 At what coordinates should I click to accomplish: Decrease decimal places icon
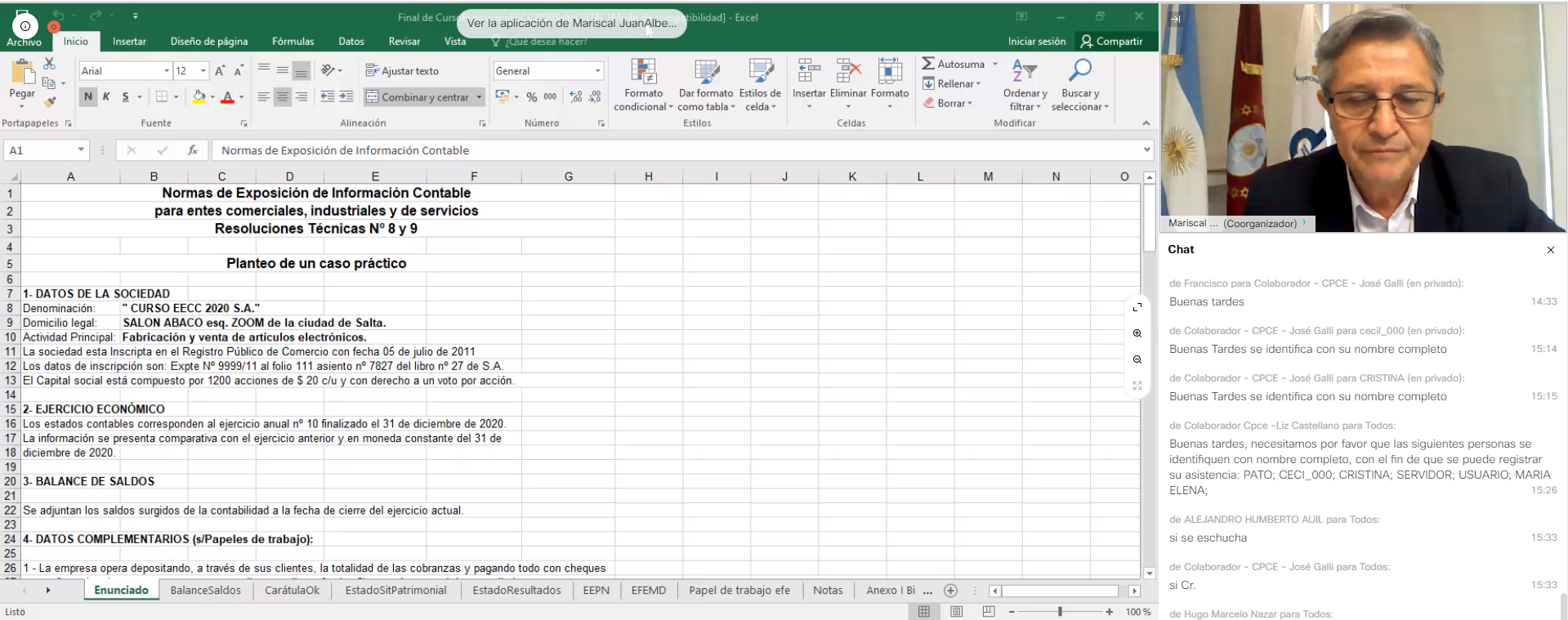[x=595, y=96]
